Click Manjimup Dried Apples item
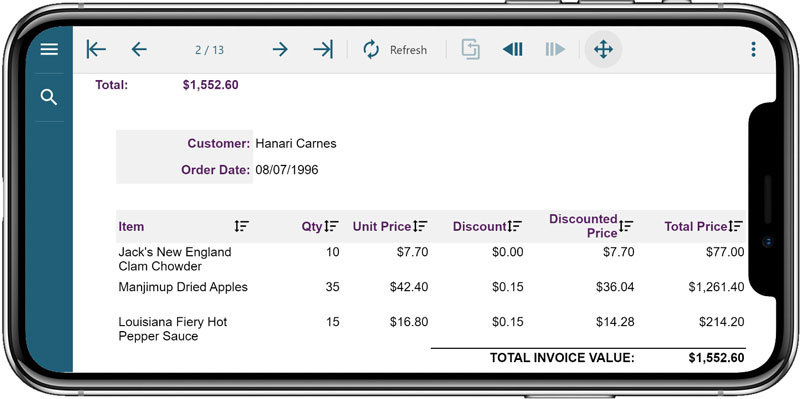Image resolution: width=800 pixels, height=399 pixels. [x=183, y=287]
